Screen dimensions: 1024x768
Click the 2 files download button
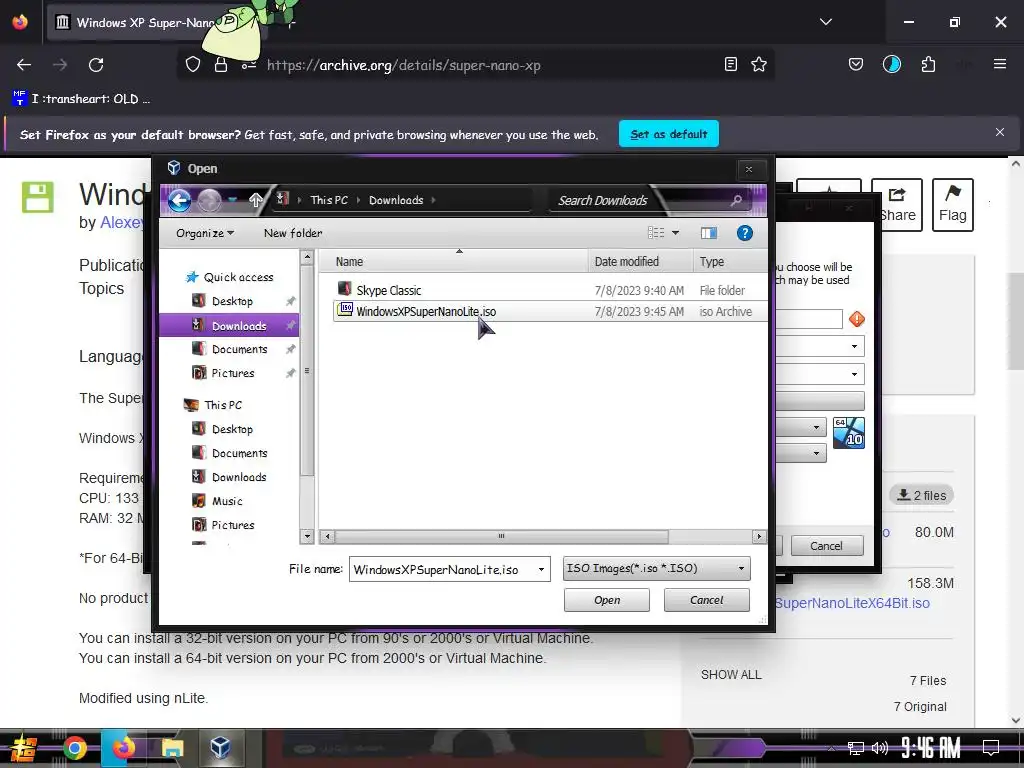click(x=921, y=495)
